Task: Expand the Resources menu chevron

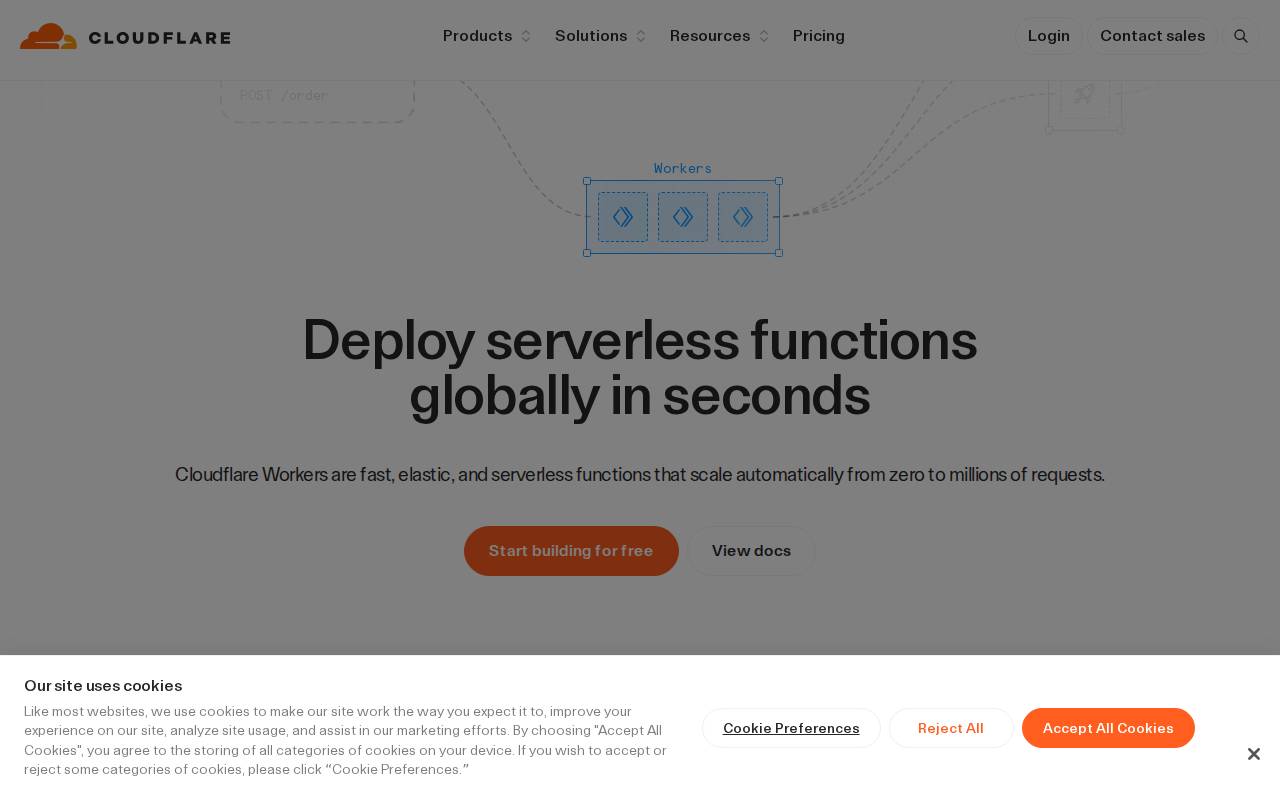Action: tap(764, 36)
